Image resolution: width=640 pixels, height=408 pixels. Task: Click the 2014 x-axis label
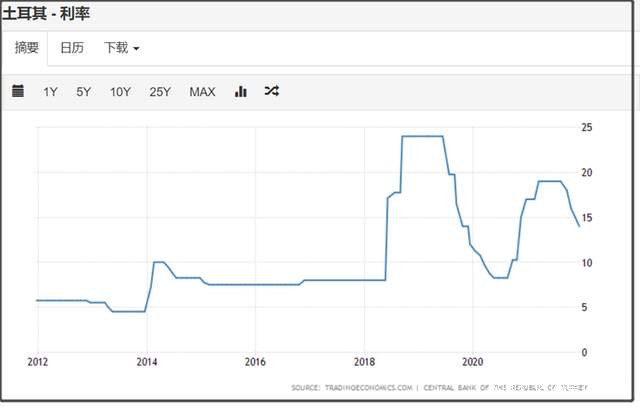pos(147,362)
